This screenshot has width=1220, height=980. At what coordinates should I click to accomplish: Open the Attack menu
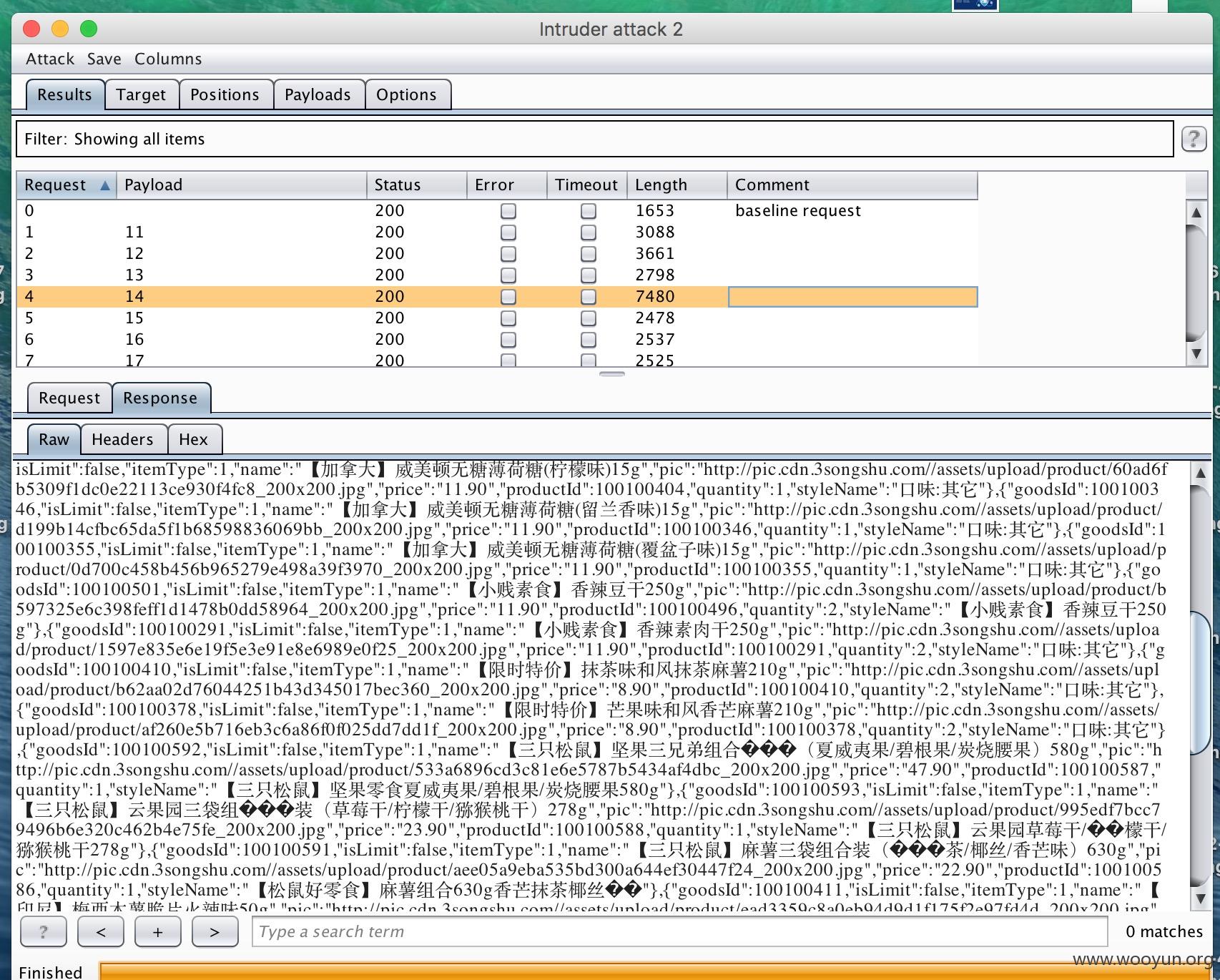click(50, 59)
